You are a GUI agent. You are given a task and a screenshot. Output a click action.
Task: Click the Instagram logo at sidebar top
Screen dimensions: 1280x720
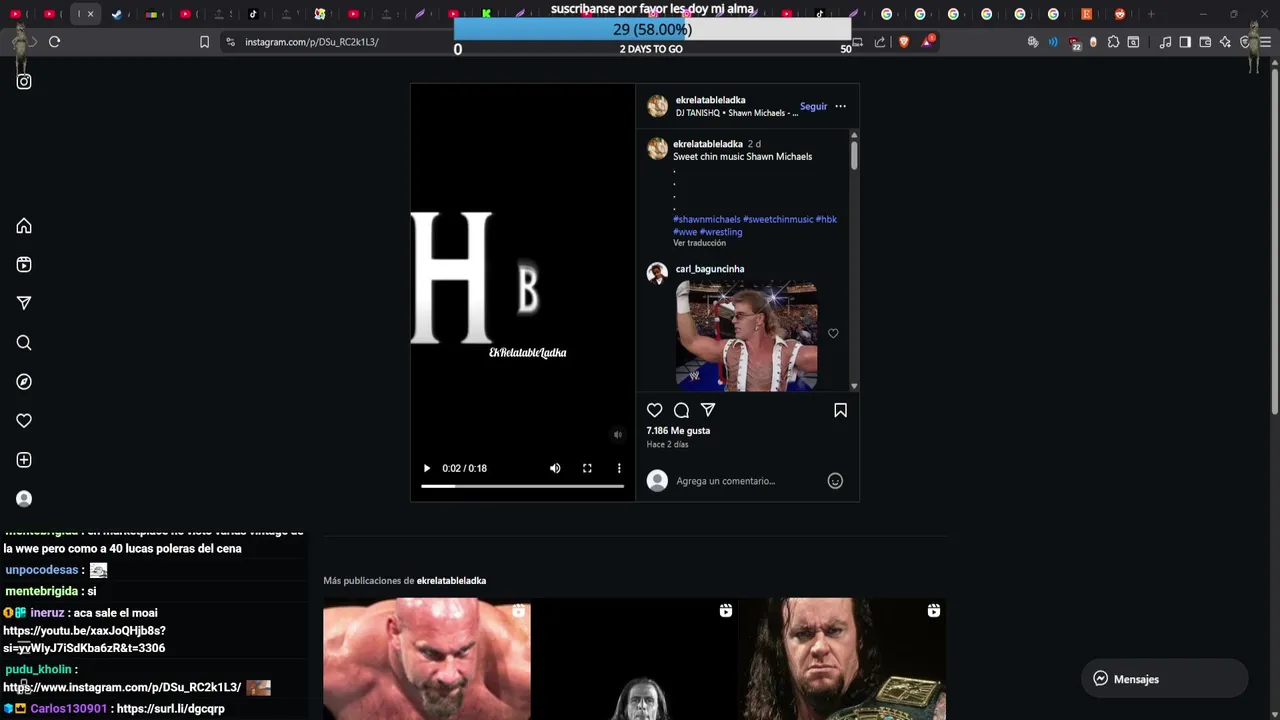(x=24, y=82)
